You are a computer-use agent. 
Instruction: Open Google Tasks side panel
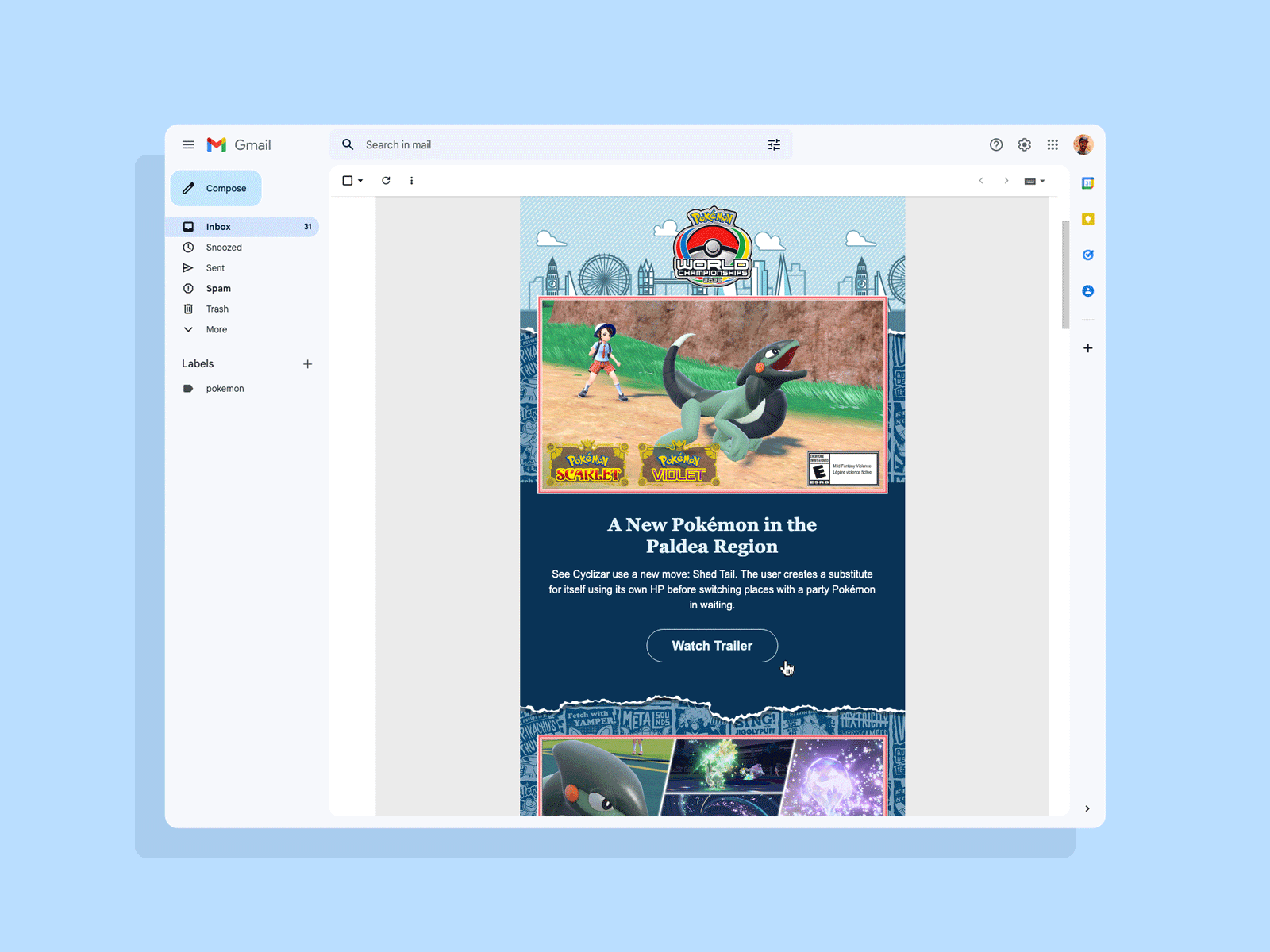(1088, 255)
